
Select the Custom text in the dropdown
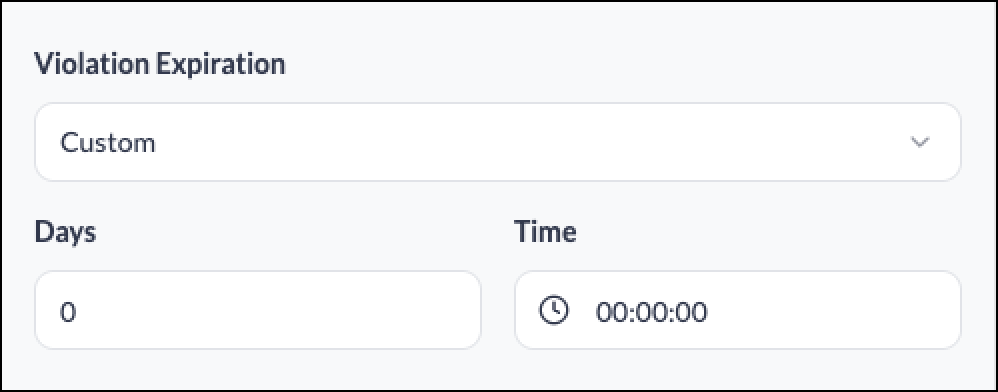(108, 143)
